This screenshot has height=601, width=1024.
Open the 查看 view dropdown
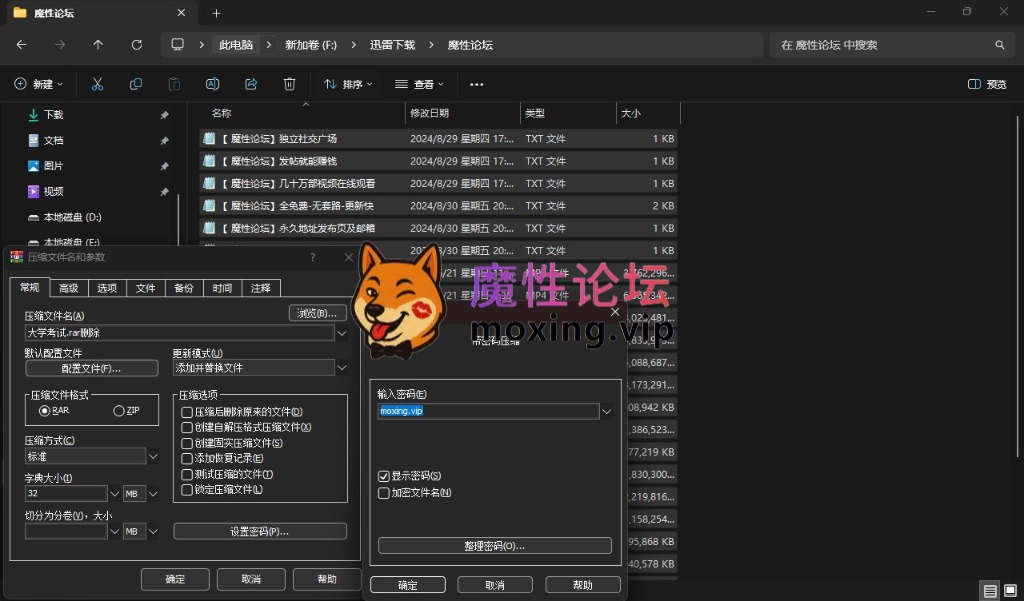pyautogui.click(x=419, y=84)
